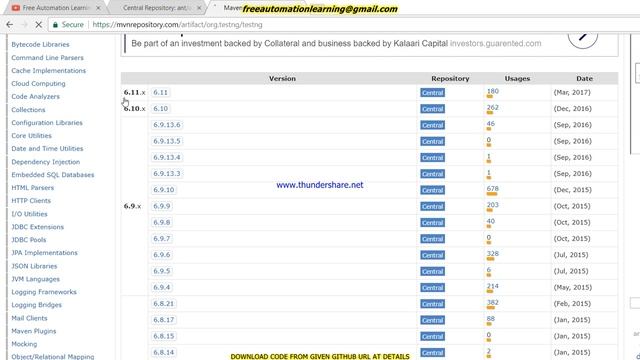Open Cache Implementations category
The width and height of the screenshot is (640, 360).
(x=49, y=71)
